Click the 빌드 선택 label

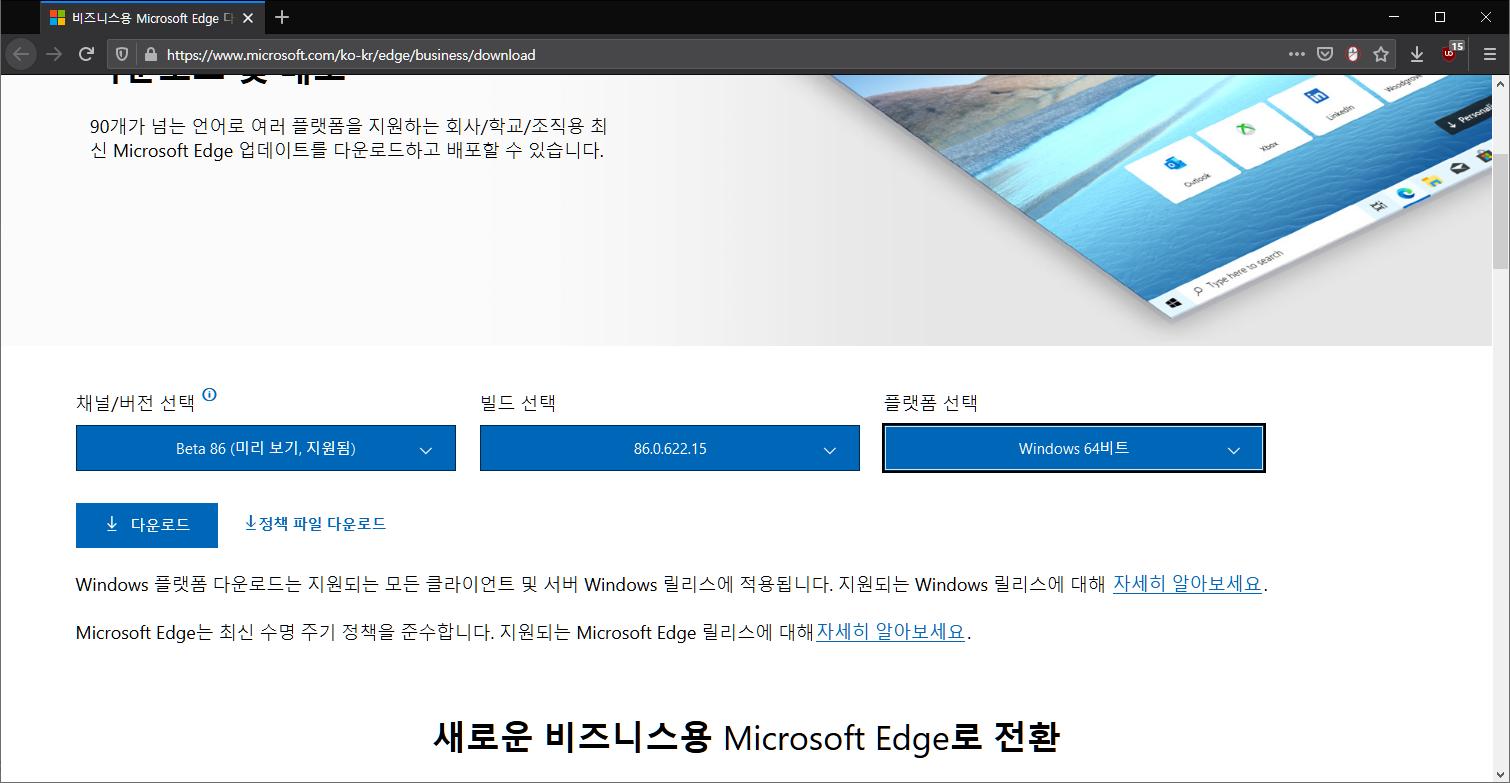pyautogui.click(x=518, y=403)
